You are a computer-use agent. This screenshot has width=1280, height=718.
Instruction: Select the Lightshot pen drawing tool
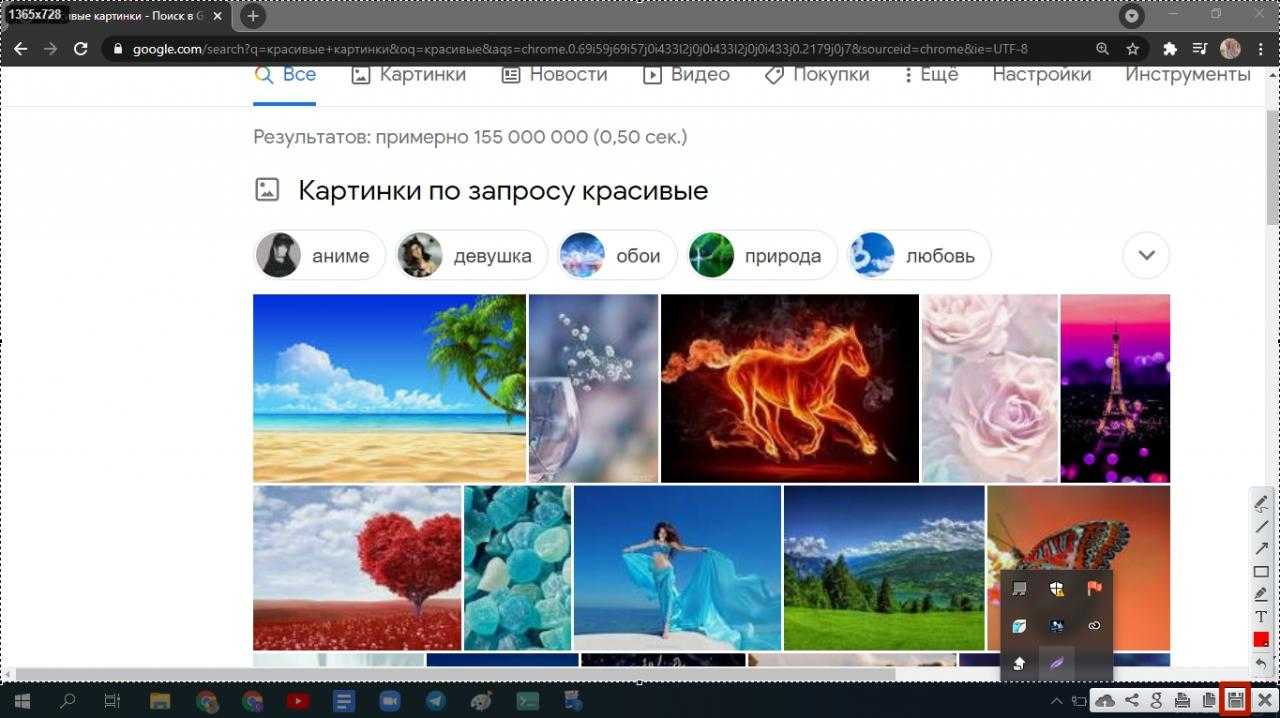click(x=1261, y=503)
